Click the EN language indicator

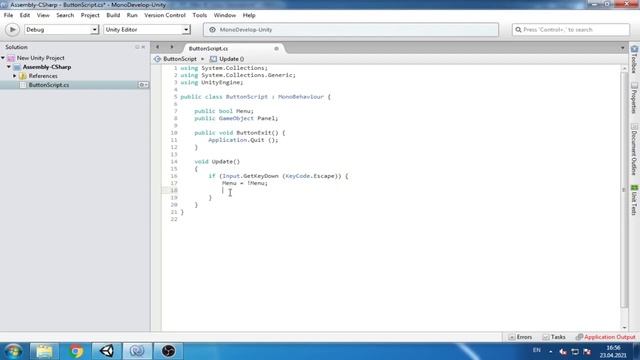[537, 350]
